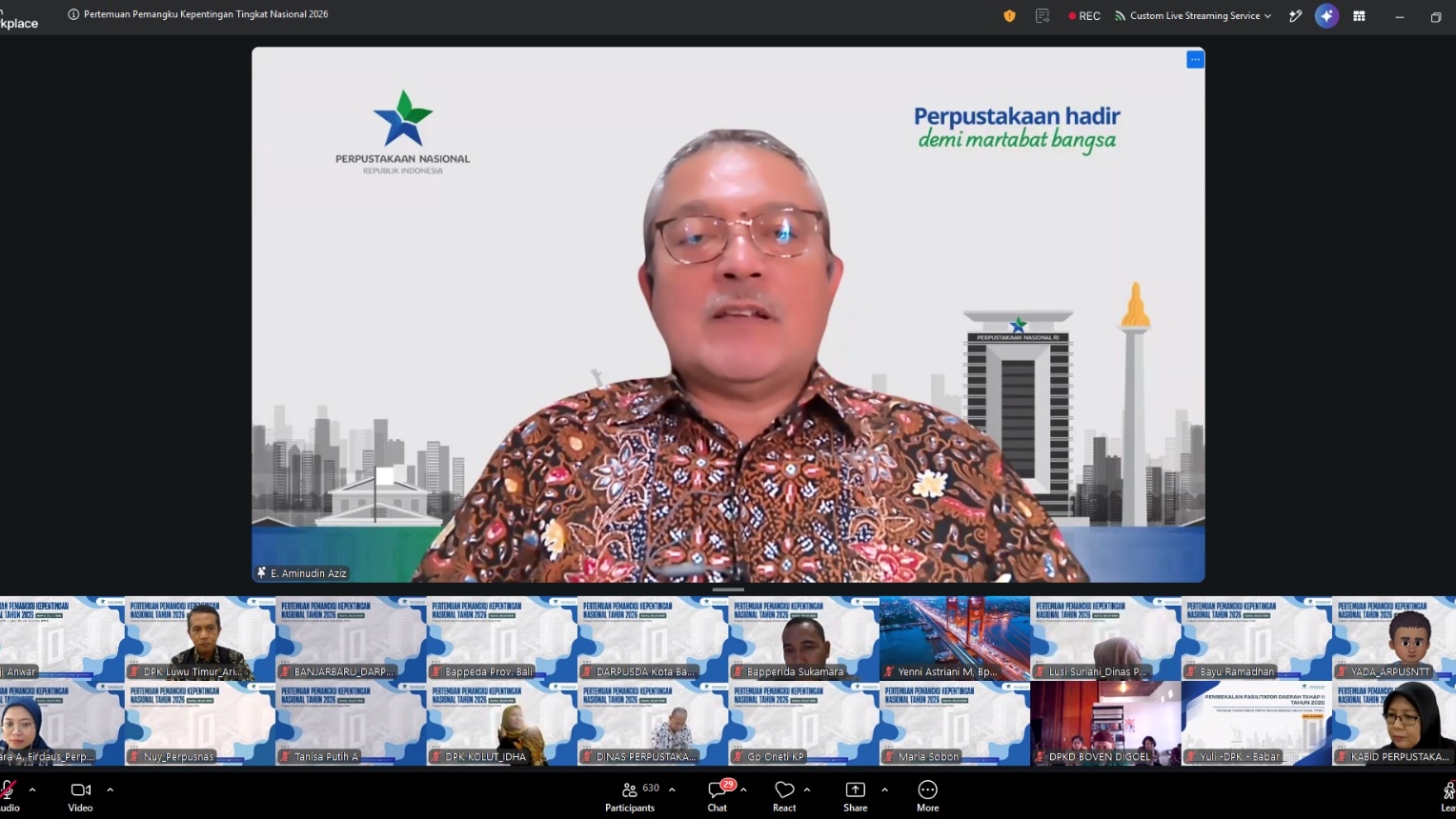Open the apps grid icon

[1359, 16]
